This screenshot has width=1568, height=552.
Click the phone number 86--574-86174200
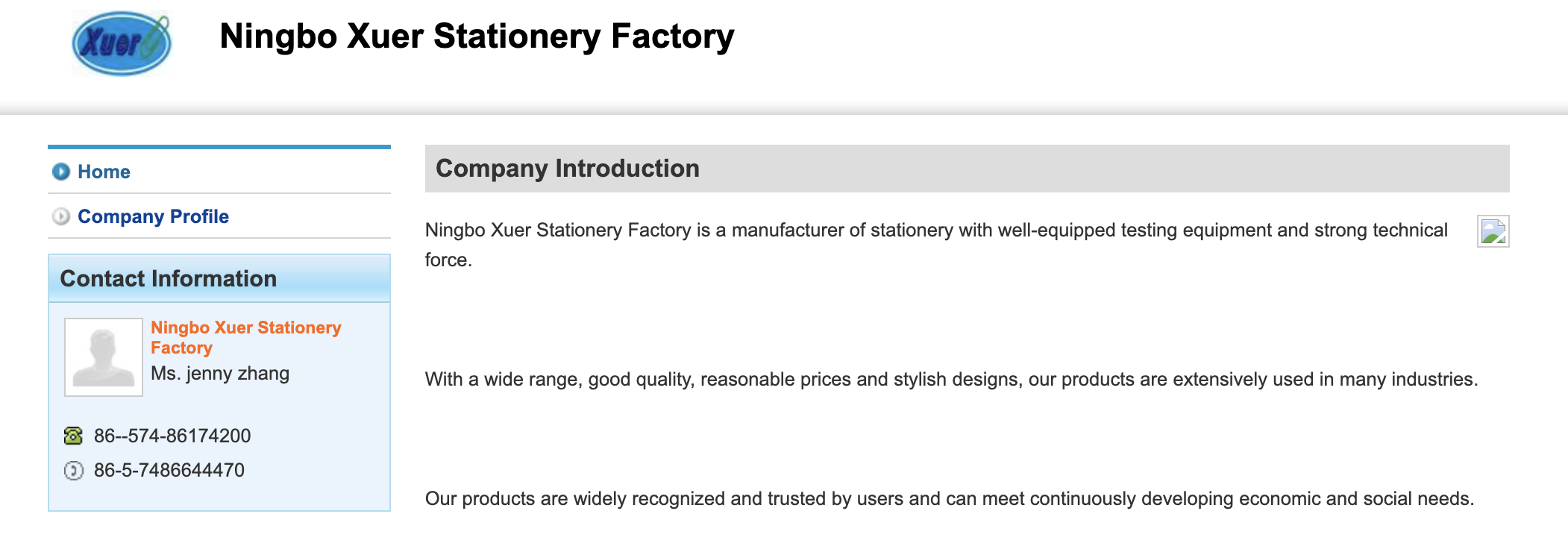tap(172, 436)
